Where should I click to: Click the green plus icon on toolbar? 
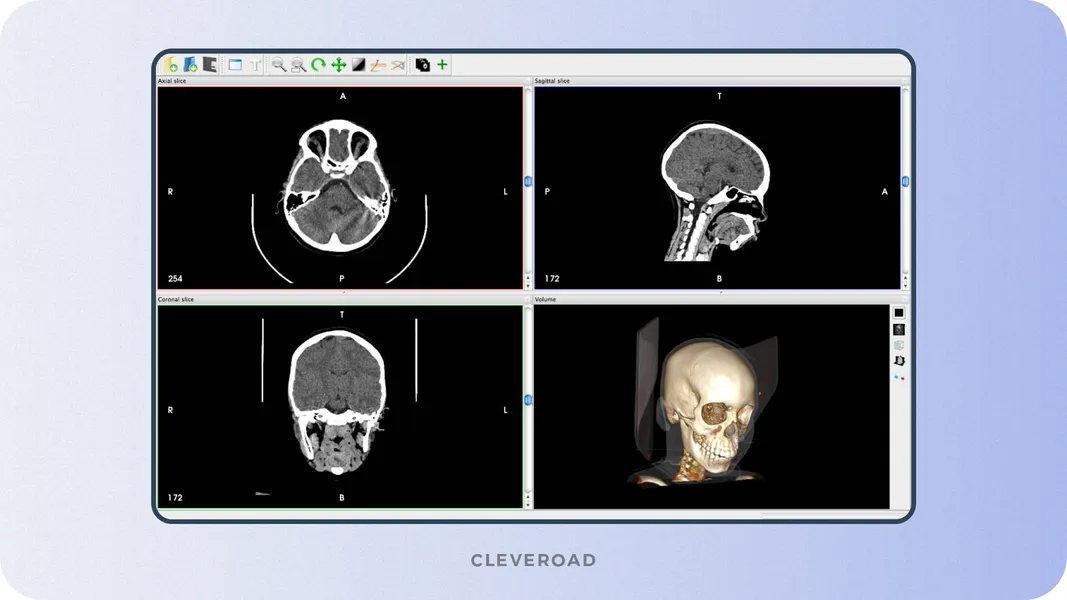443,65
